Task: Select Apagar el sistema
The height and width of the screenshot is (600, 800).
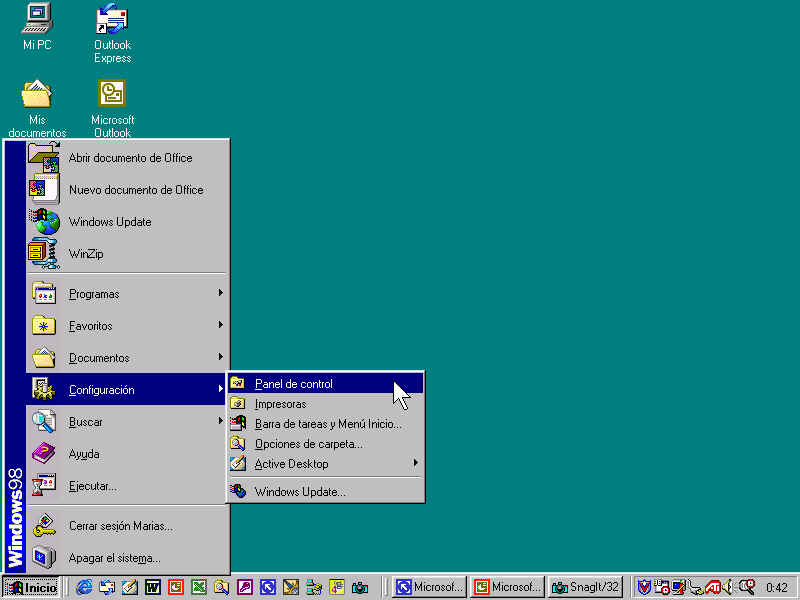Action: point(114,557)
